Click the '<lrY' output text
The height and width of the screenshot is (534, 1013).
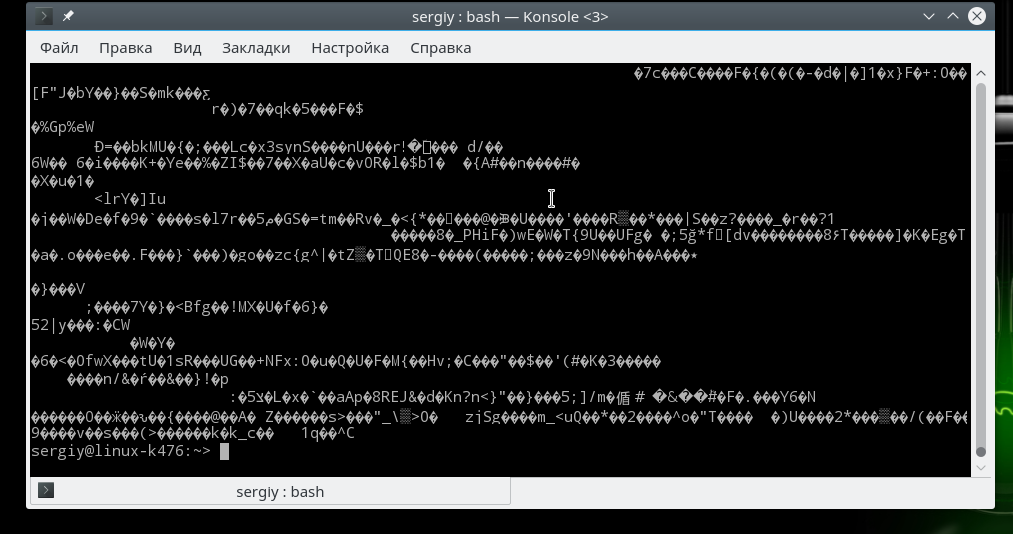130,199
